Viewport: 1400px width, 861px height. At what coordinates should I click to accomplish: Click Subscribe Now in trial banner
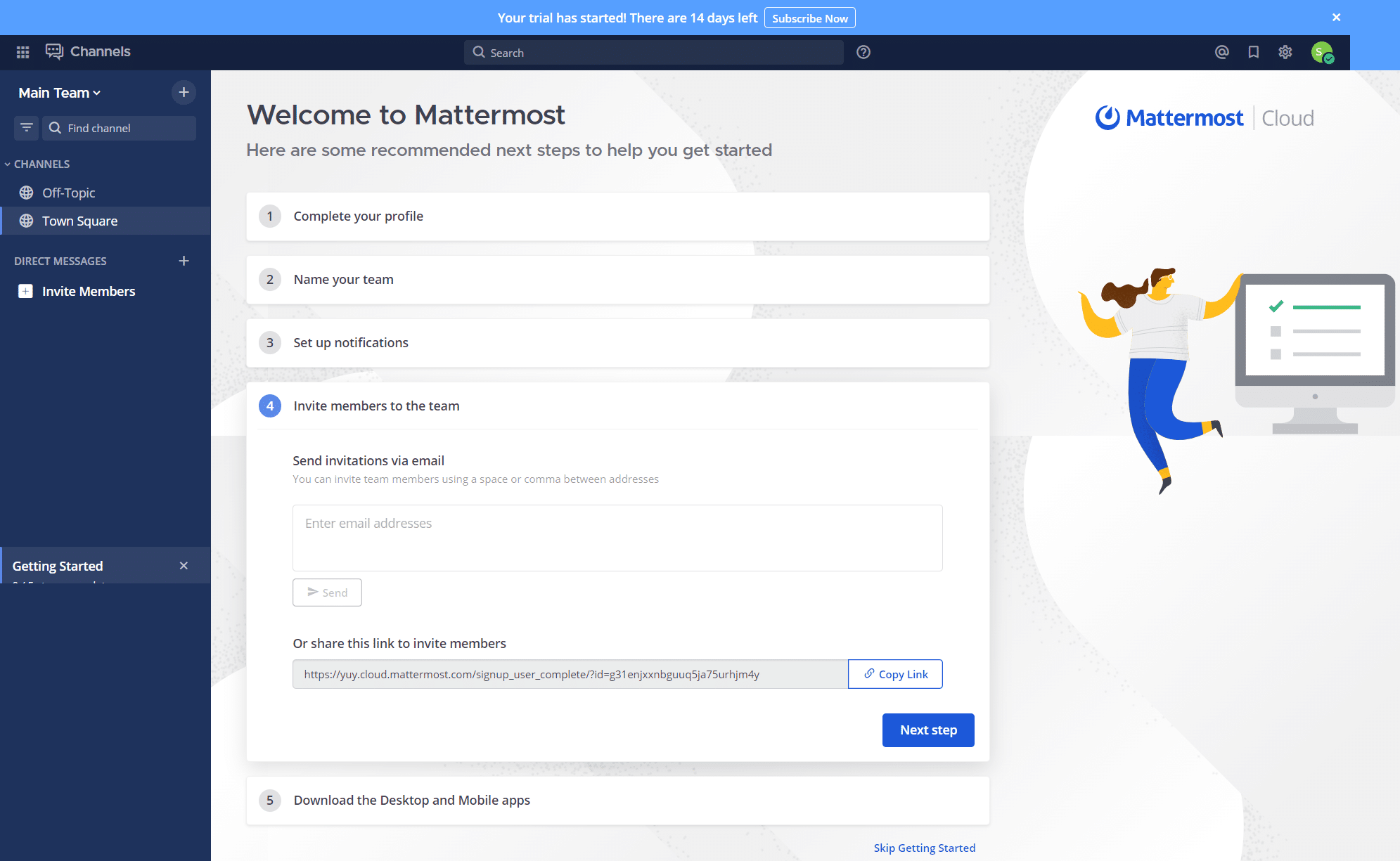coord(811,17)
